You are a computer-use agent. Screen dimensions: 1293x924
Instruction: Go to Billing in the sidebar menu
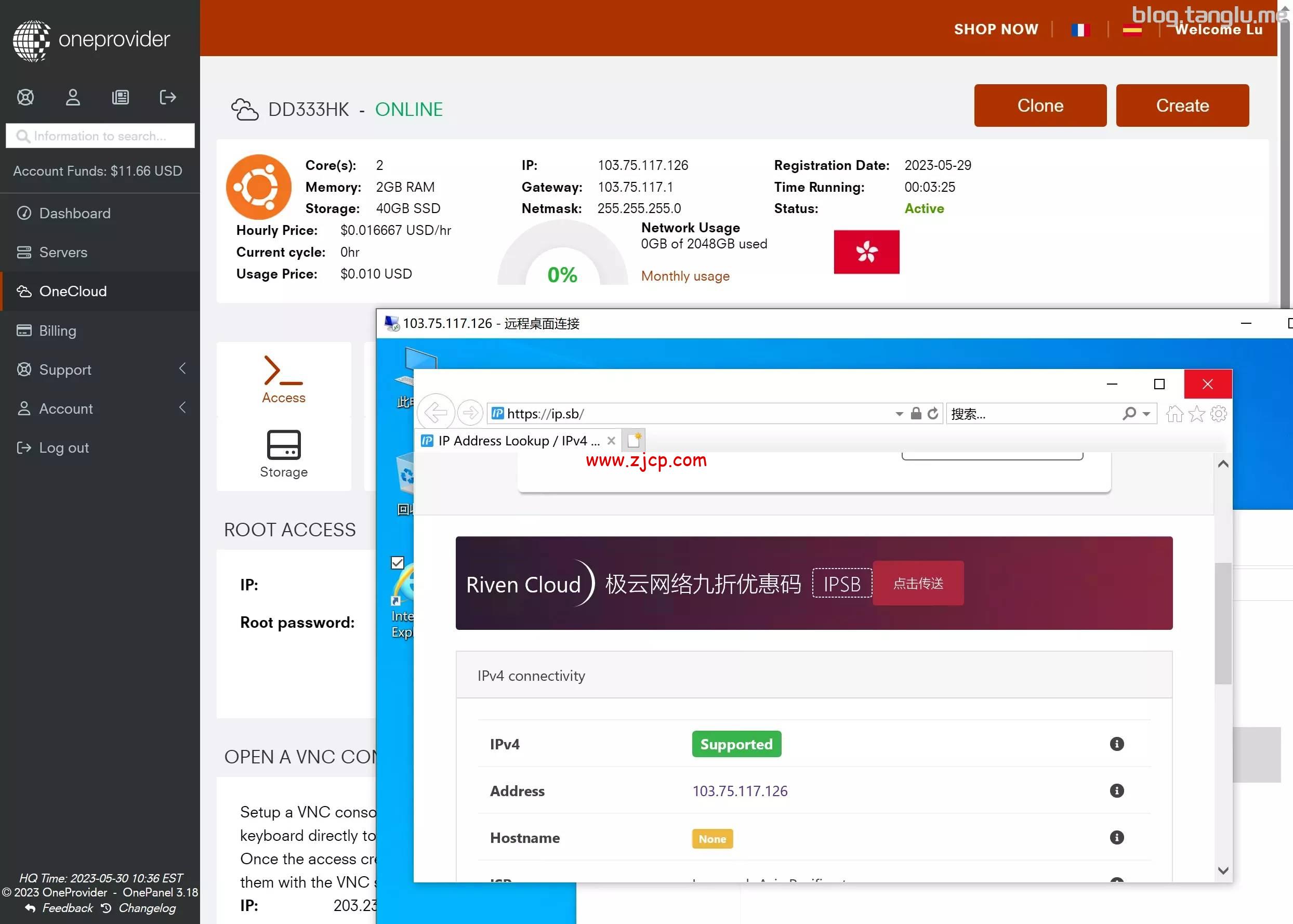pyautogui.click(x=58, y=331)
